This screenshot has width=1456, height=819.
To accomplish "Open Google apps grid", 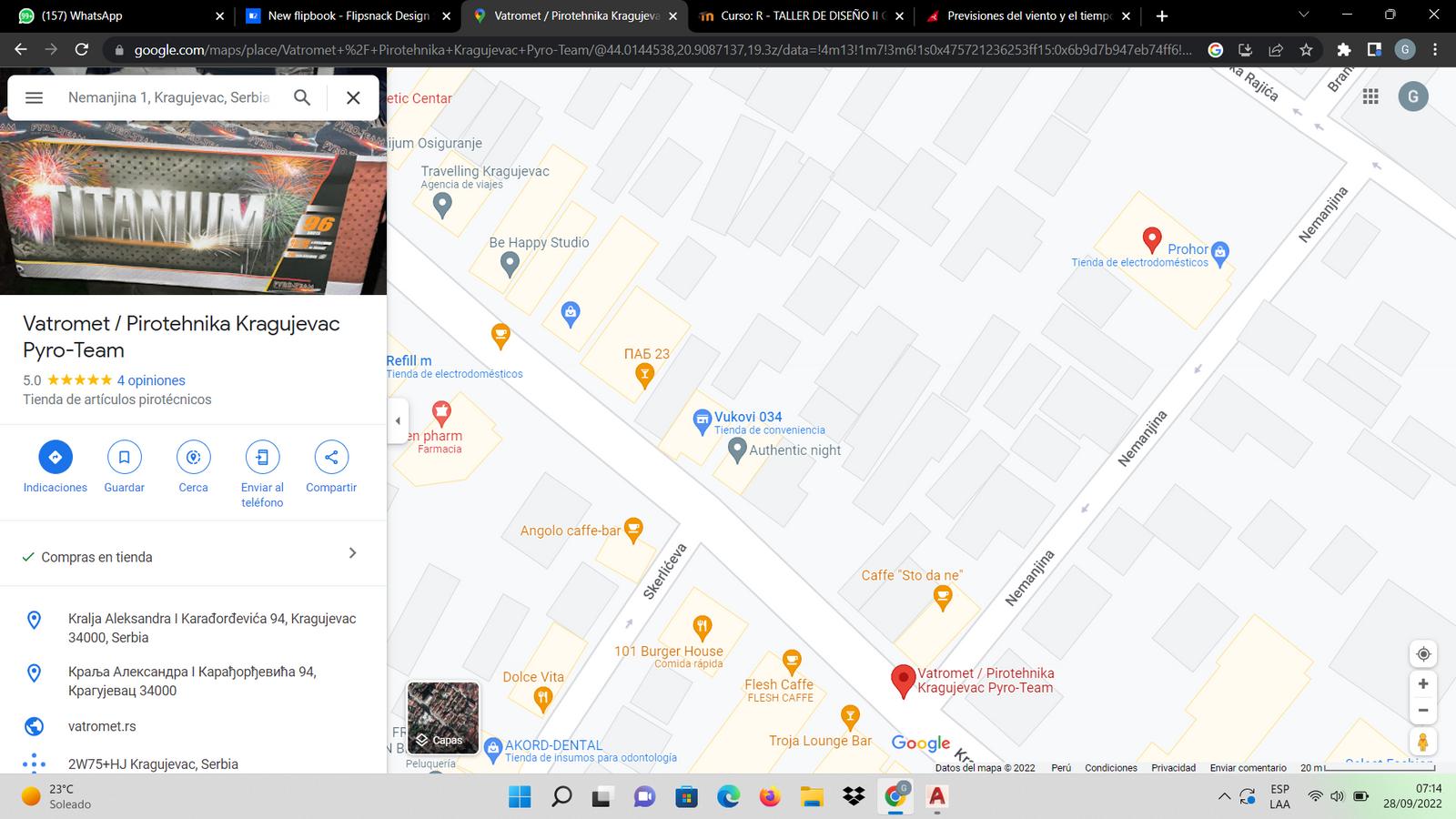I will (x=1370, y=96).
